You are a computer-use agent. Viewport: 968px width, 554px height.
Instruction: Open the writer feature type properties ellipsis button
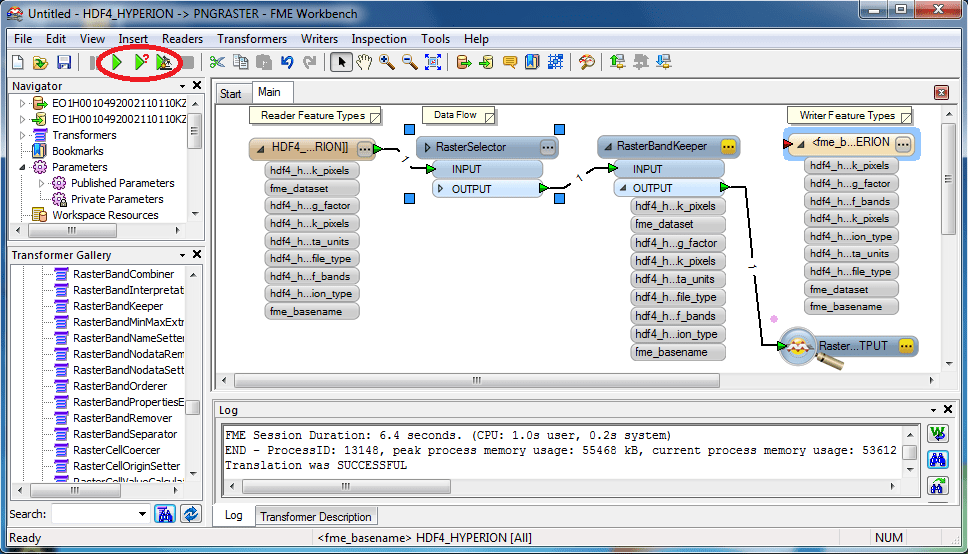(903, 145)
